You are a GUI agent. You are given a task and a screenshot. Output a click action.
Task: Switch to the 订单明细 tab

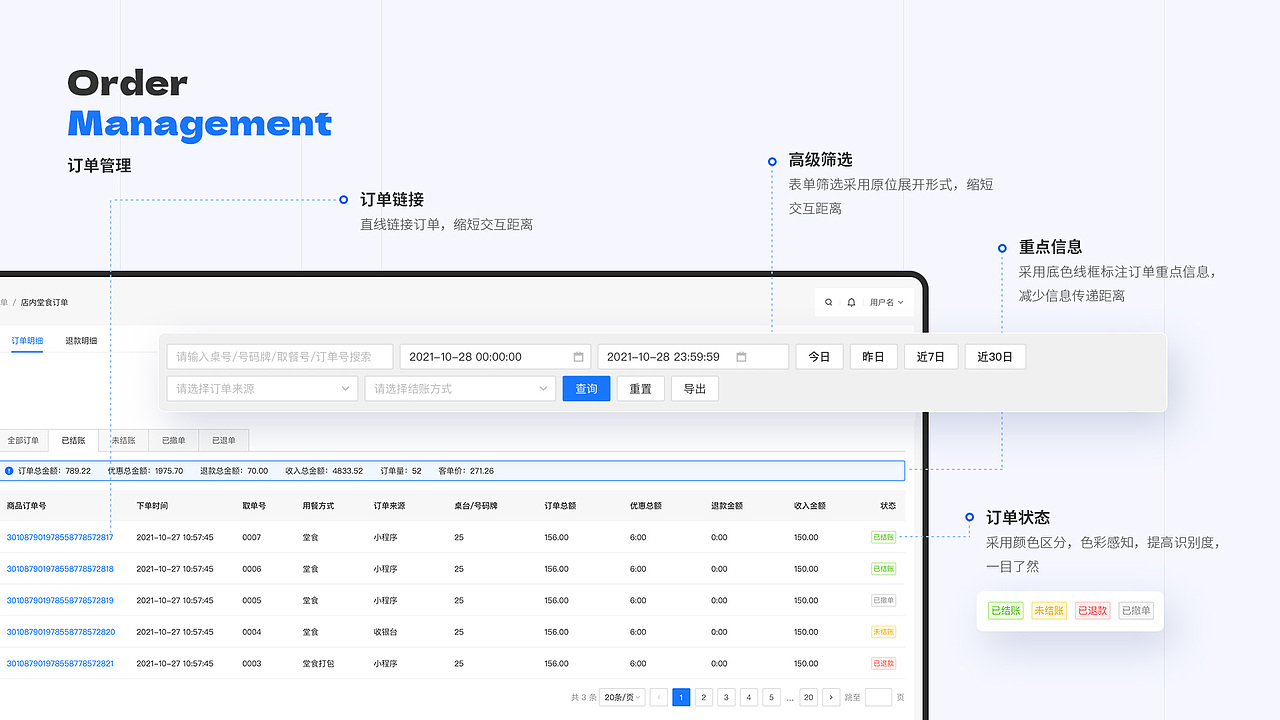click(27, 341)
